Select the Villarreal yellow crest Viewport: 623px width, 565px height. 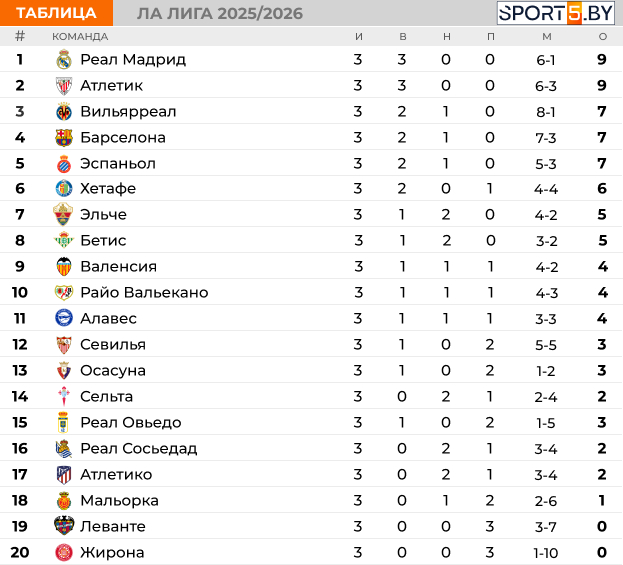point(64,112)
